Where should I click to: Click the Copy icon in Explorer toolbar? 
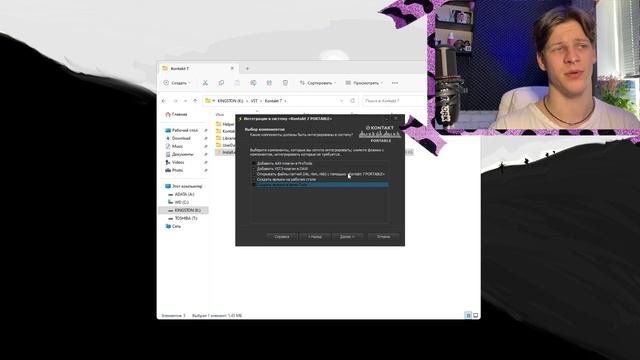(221, 83)
